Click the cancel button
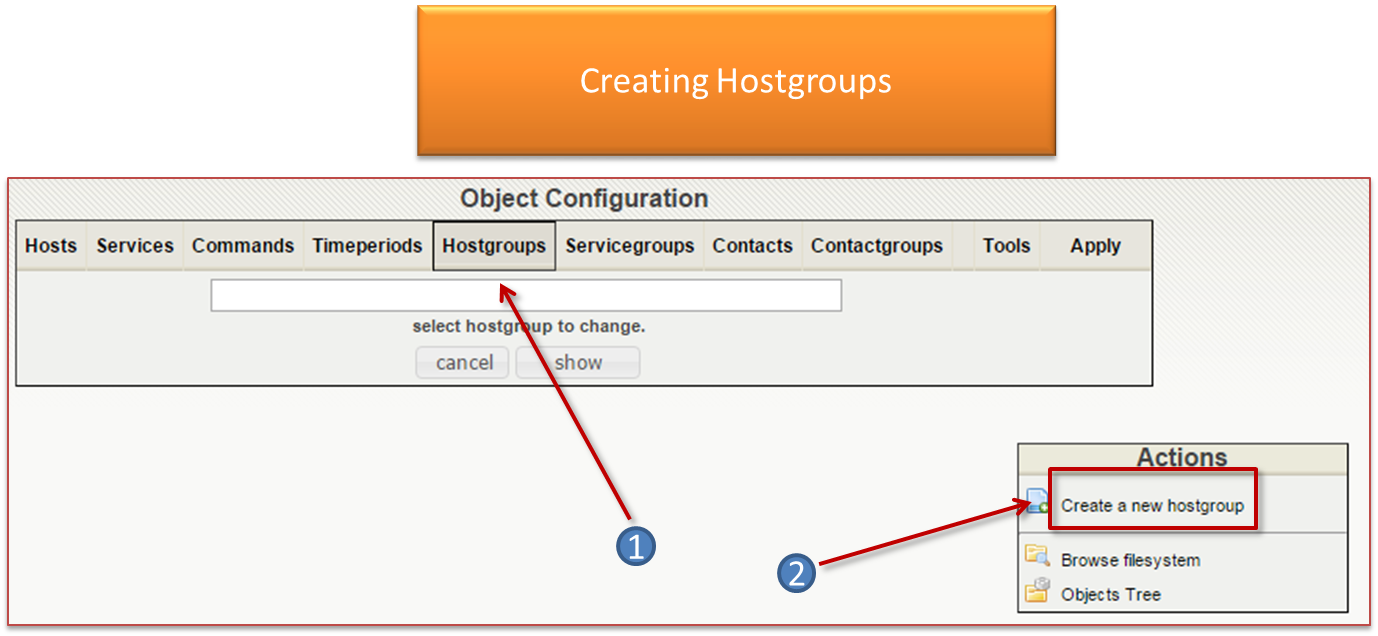Screen dimensions: 1378x636 tap(464, 362)
